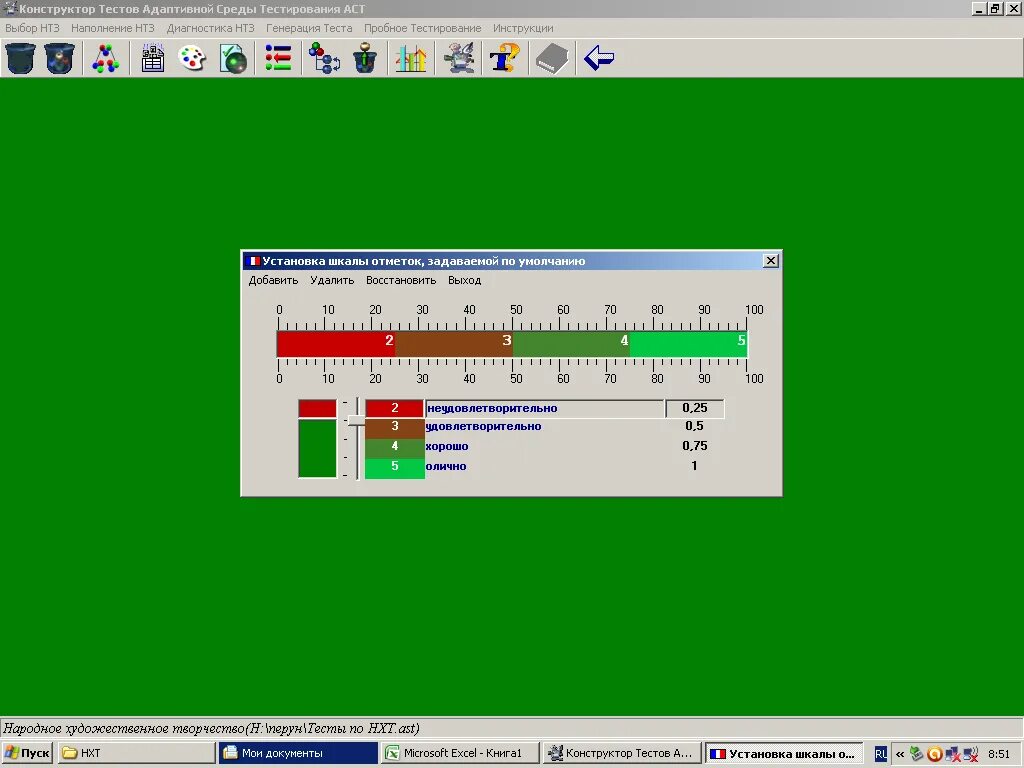
Task: Click the 8:51 system clock
Action: [x=999, y=754]
